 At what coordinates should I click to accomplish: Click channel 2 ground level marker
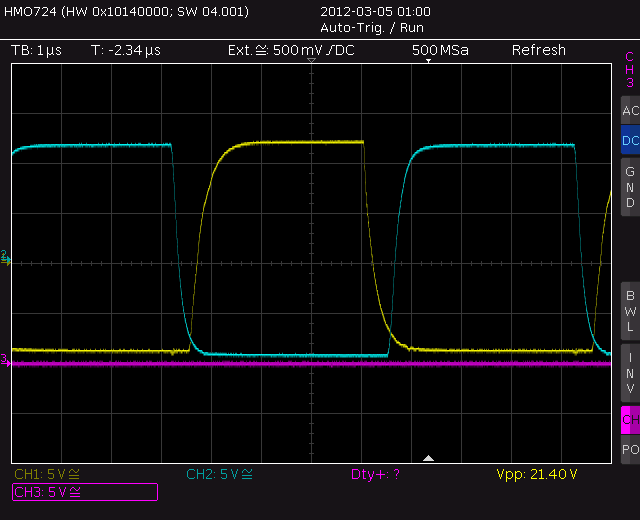[x=5, y=258]
